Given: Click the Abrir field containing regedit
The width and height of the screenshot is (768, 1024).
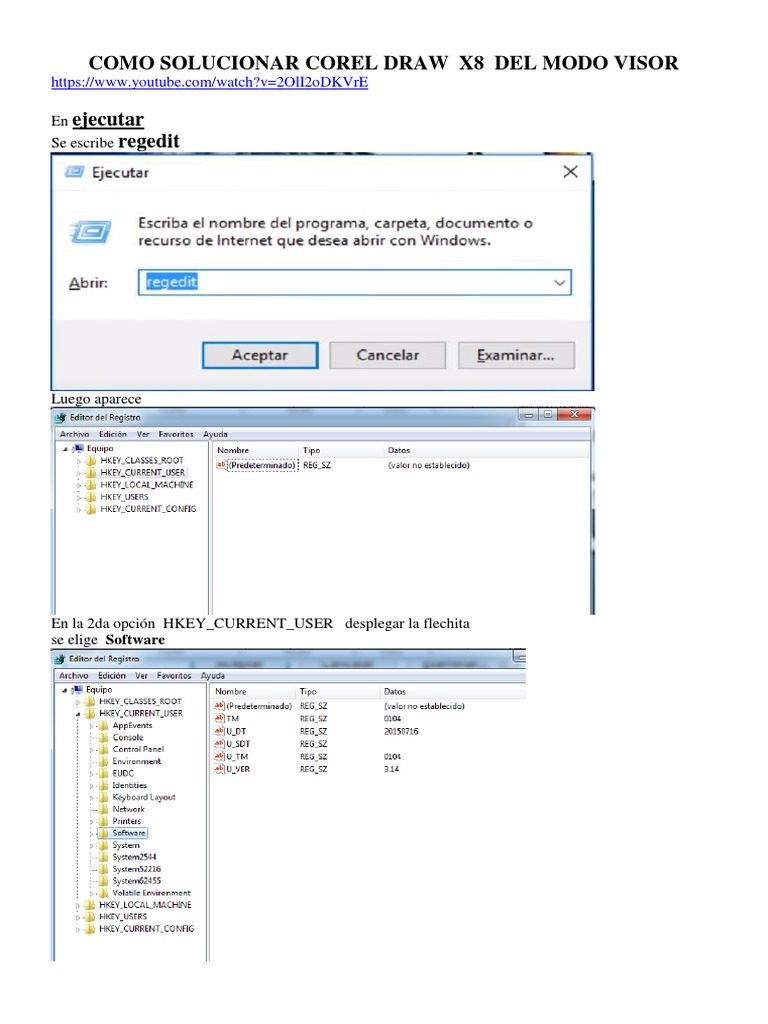Looking at the screenshot, I should [355, 282].
